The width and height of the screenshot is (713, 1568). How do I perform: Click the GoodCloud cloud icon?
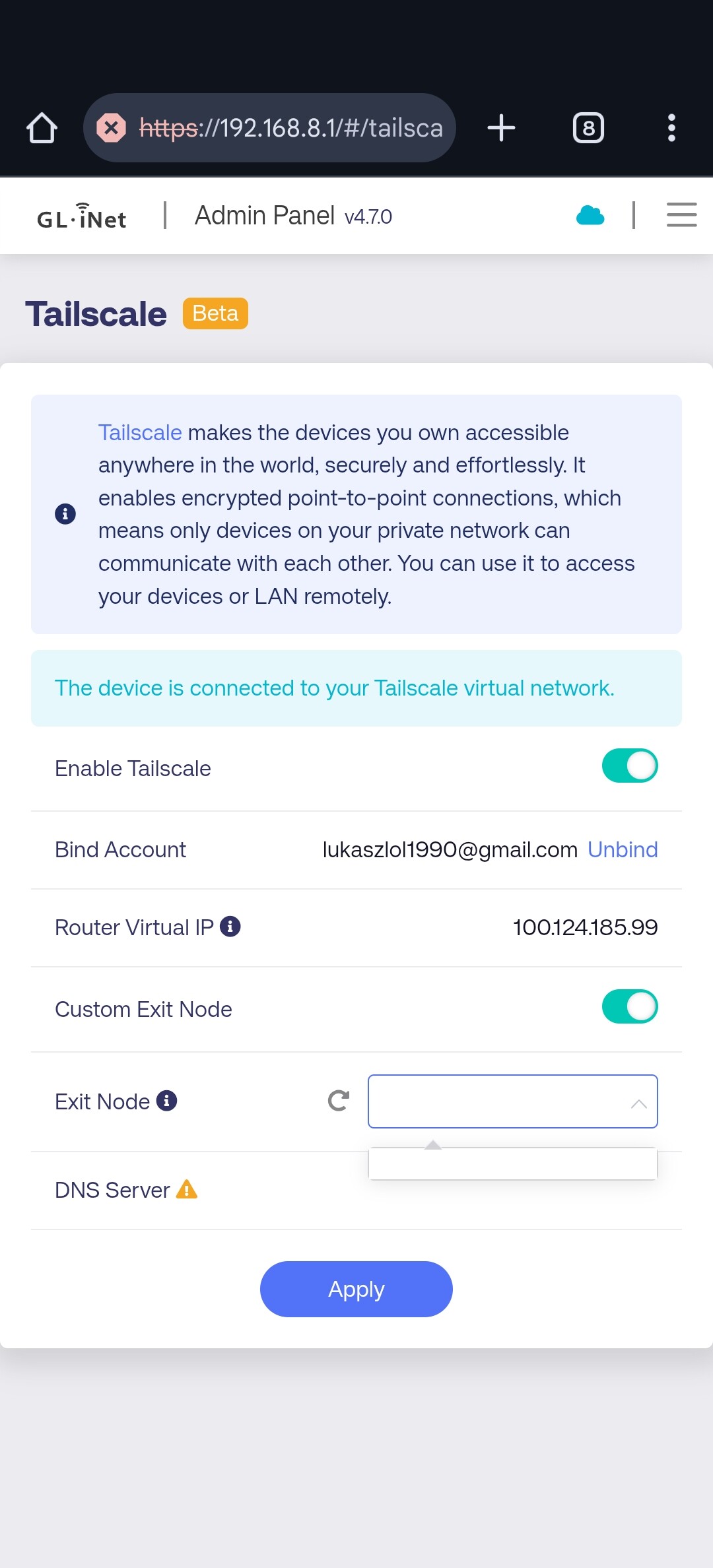point(590,216)
